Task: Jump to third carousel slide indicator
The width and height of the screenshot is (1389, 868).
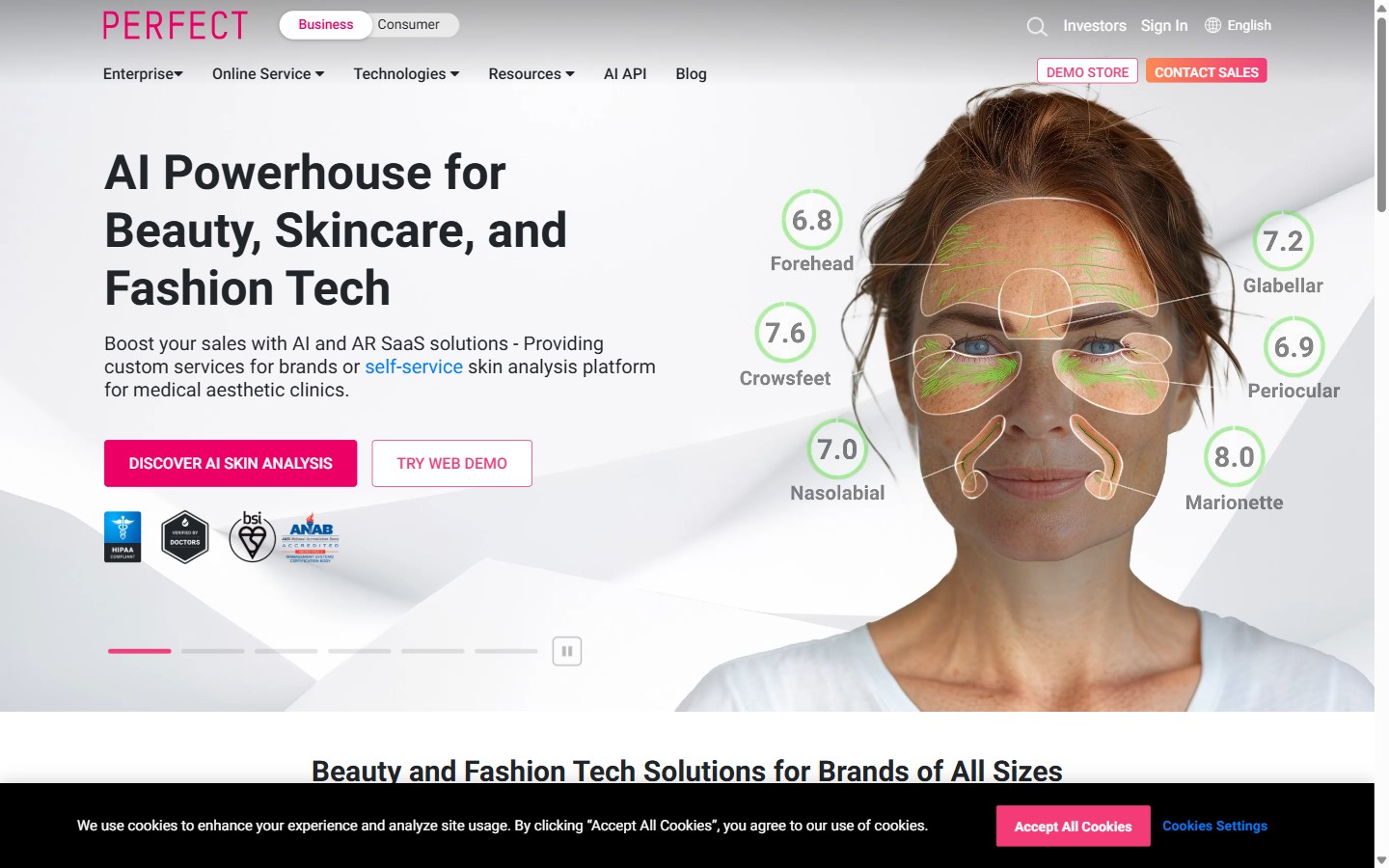Action: pyautogui.click(x=286, y=651)
